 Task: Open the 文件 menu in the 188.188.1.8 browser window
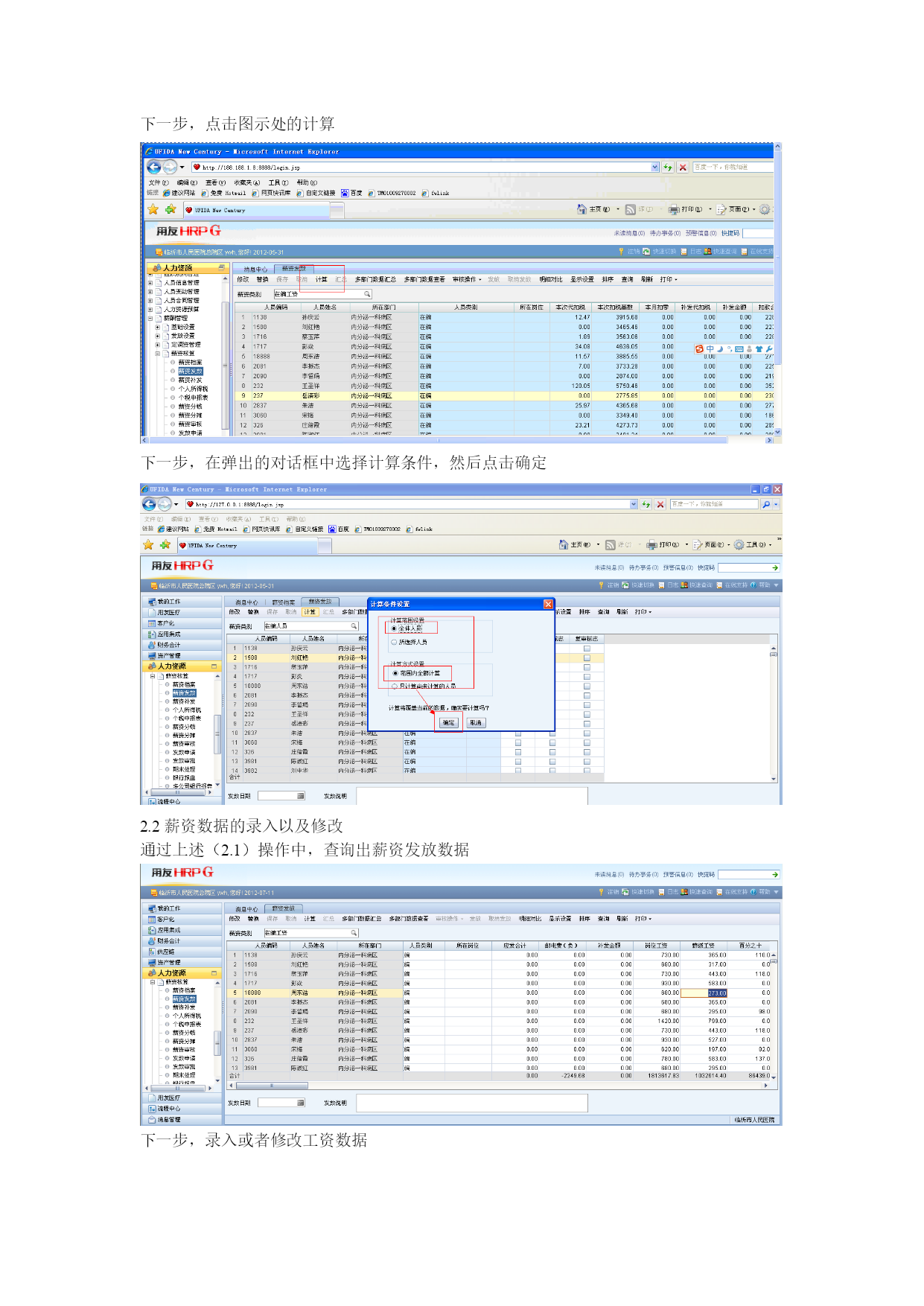click(158, 182)
